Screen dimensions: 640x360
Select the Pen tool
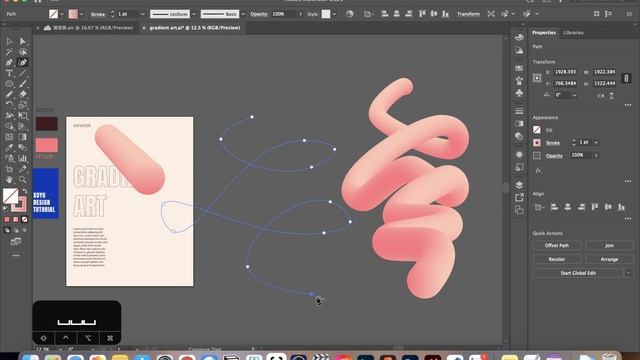[9, 62]
